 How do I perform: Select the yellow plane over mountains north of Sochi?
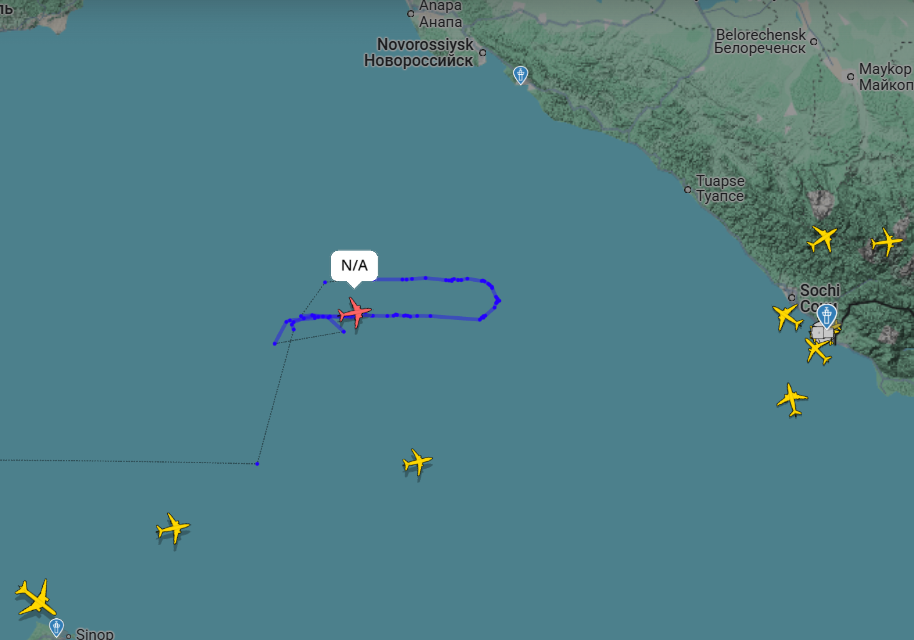click(822, 239)
